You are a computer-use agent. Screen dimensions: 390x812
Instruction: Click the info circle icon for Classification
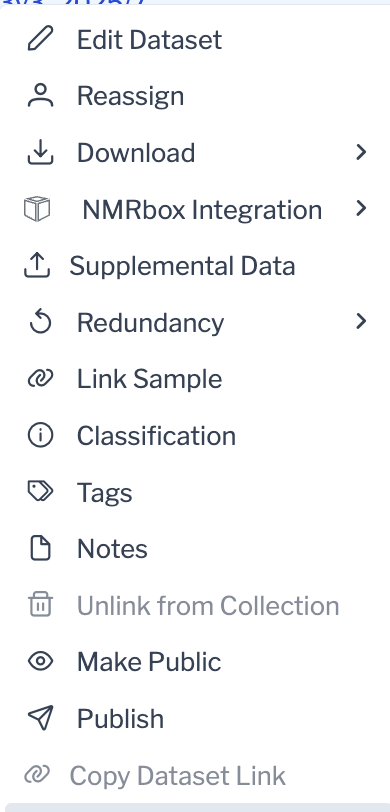pos(40,436)
